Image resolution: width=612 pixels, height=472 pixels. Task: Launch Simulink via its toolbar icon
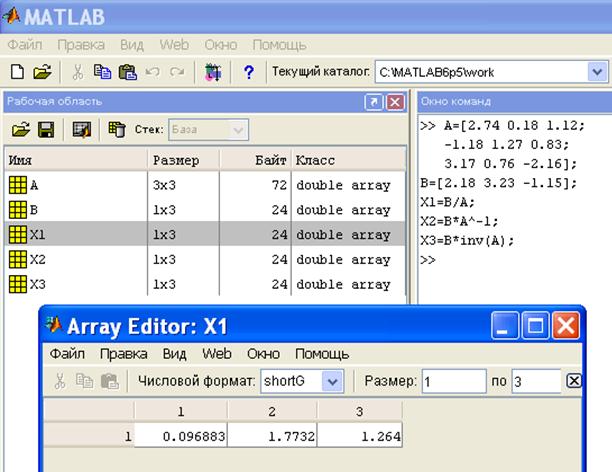coord(213,72)
